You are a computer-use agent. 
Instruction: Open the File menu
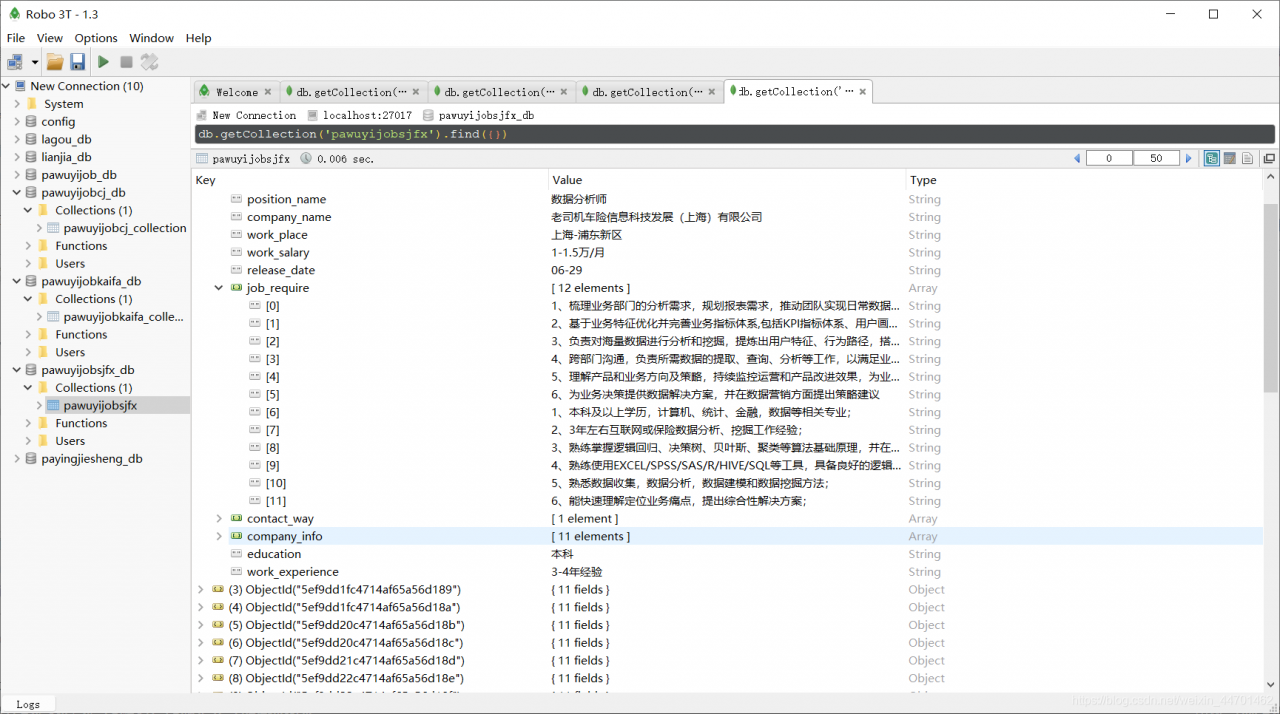16,38
